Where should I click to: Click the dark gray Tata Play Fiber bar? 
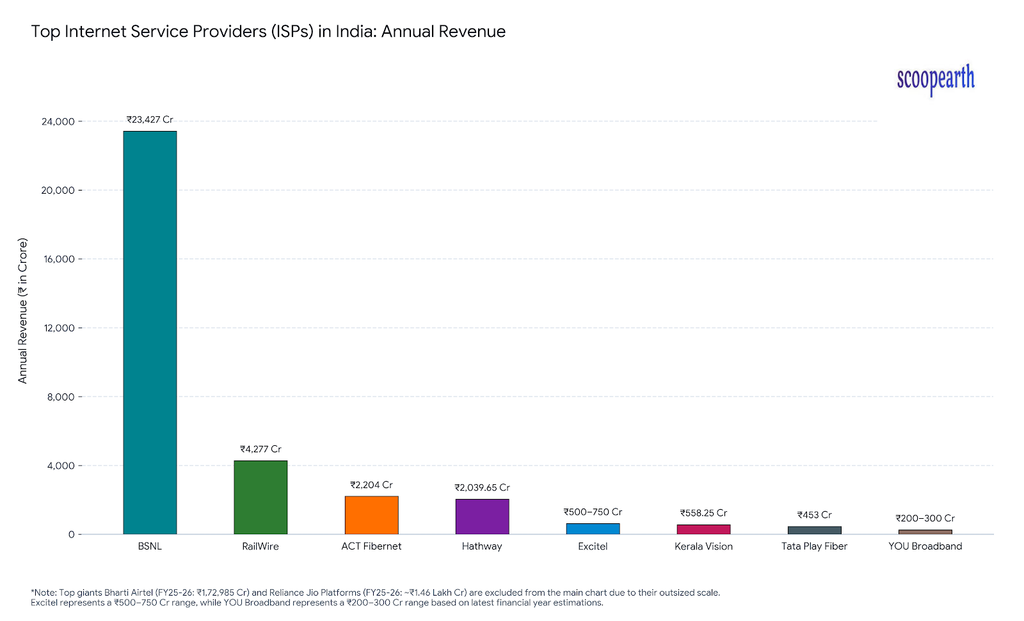(x=814, y=530)
